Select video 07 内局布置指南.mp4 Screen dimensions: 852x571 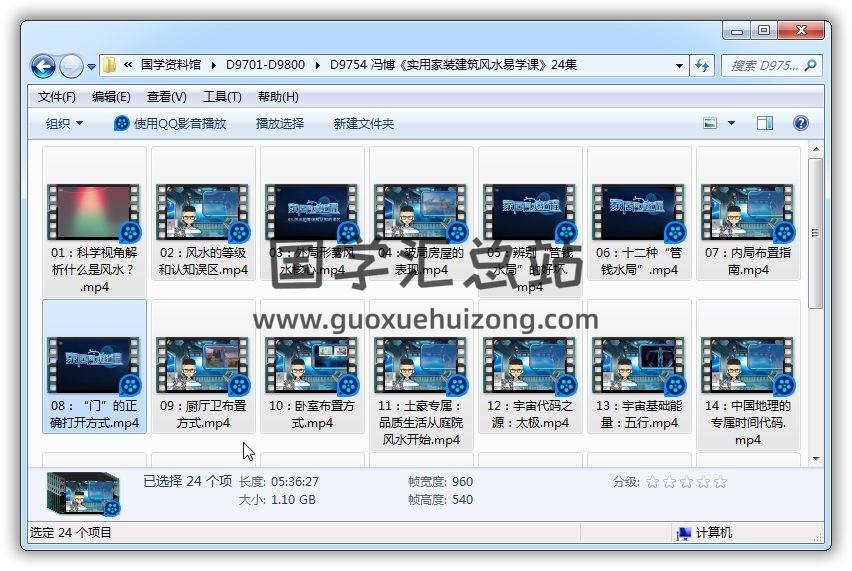[747, 213]
